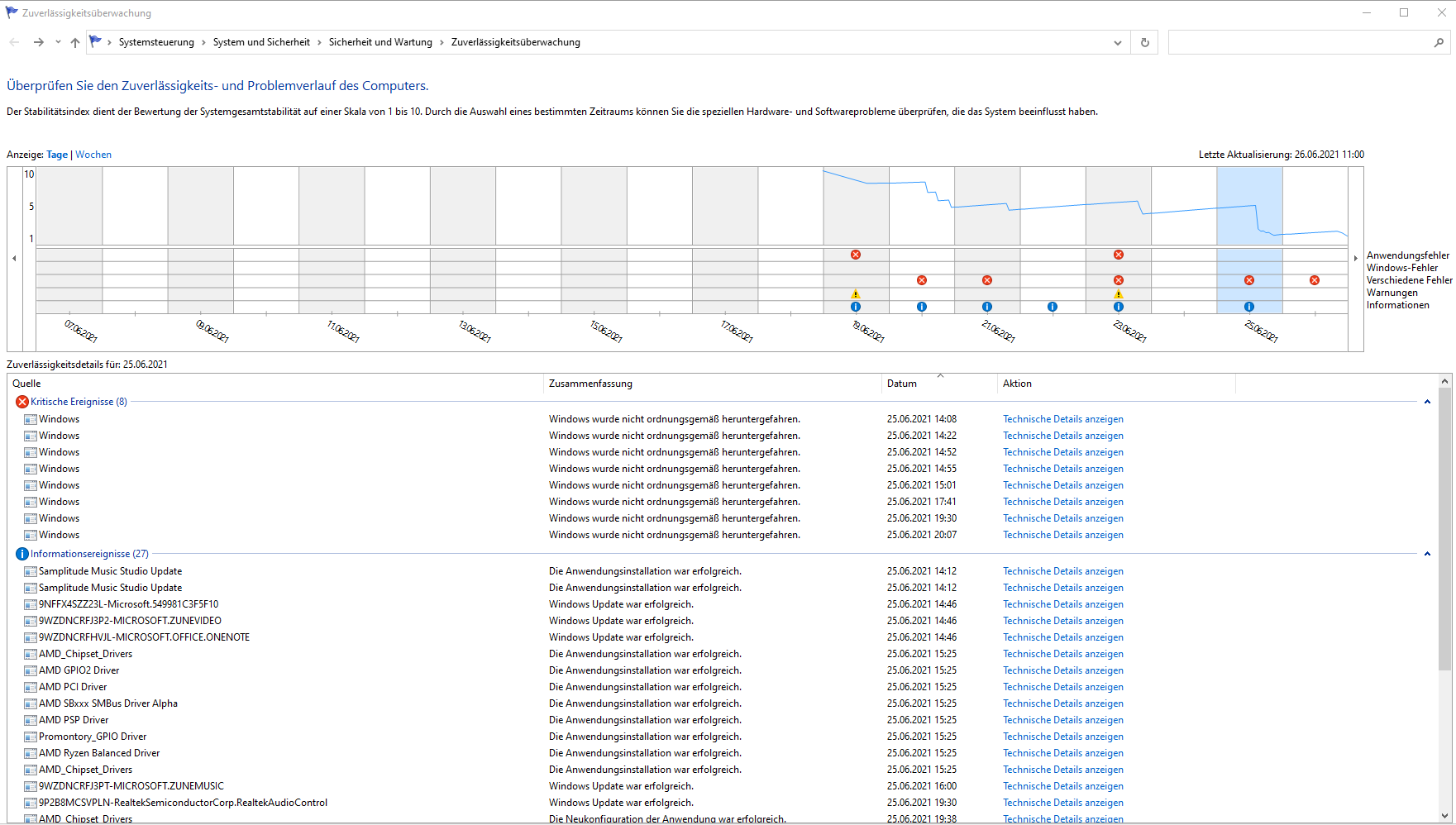1456x825 pixels.
Task: Switch the chart view to Tage
Action: [57, 155]
